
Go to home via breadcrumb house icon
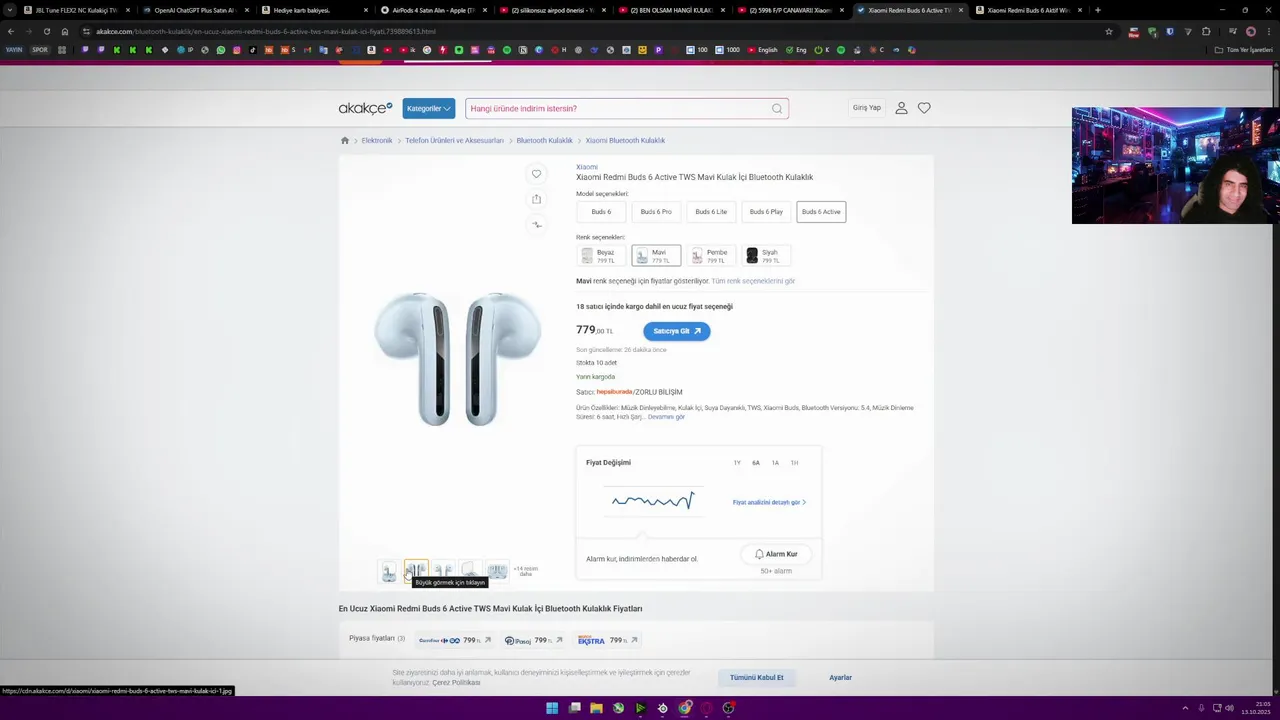345,141
